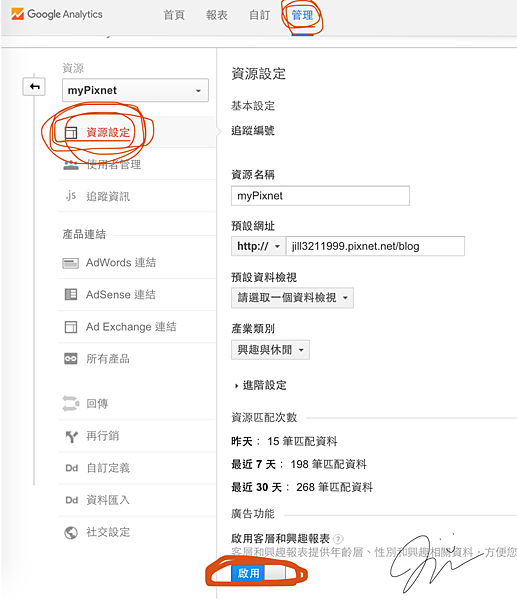Click the Ad Exchange 連結 icon

[x=71, y=327]
